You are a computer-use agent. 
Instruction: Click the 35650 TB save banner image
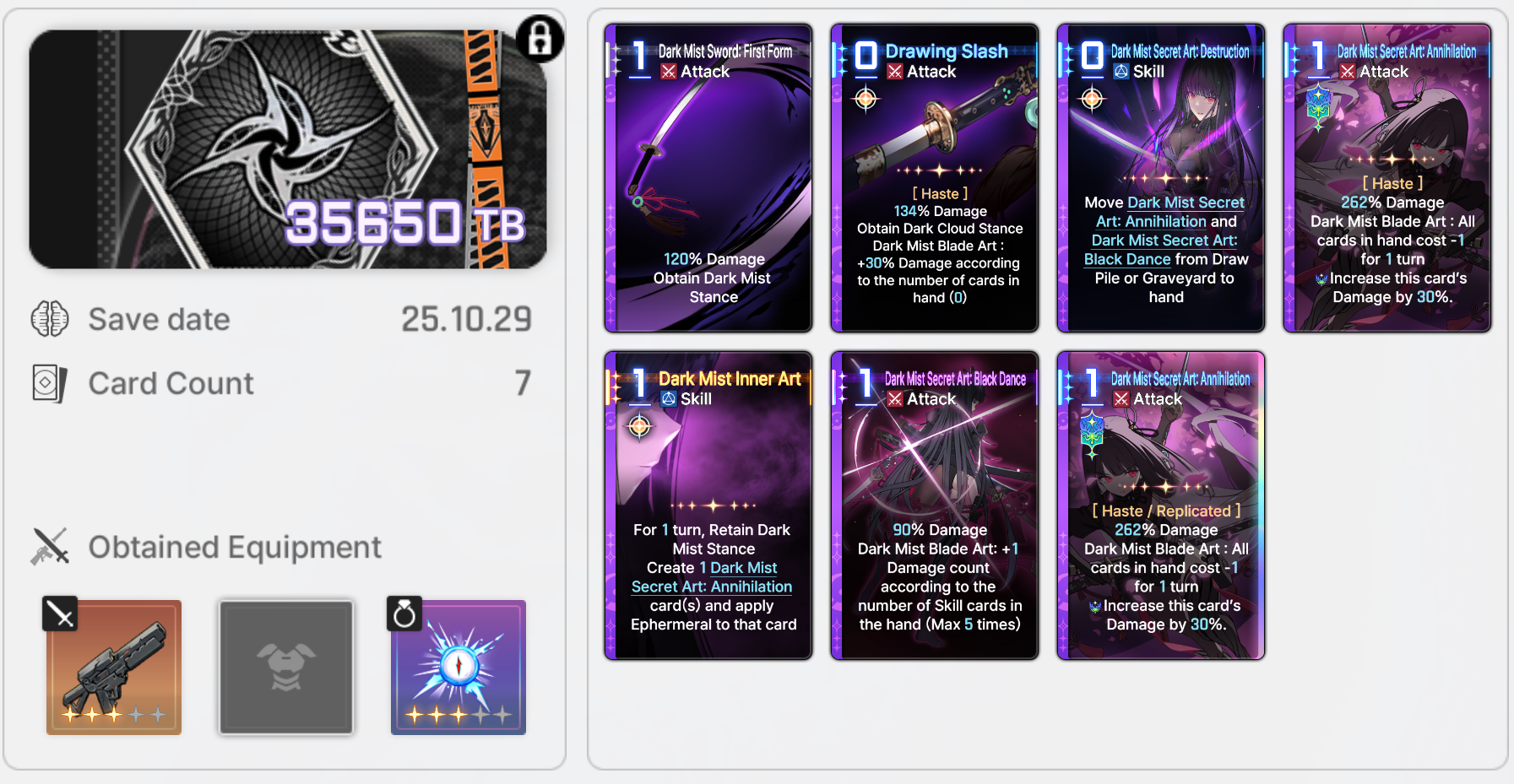(288, 149)
